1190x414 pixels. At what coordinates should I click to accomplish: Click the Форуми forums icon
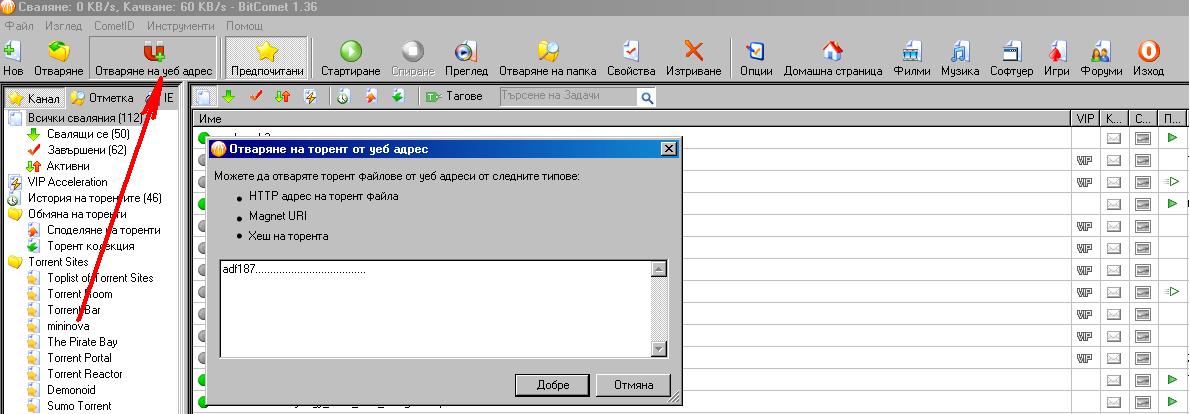coord(1100,52)
